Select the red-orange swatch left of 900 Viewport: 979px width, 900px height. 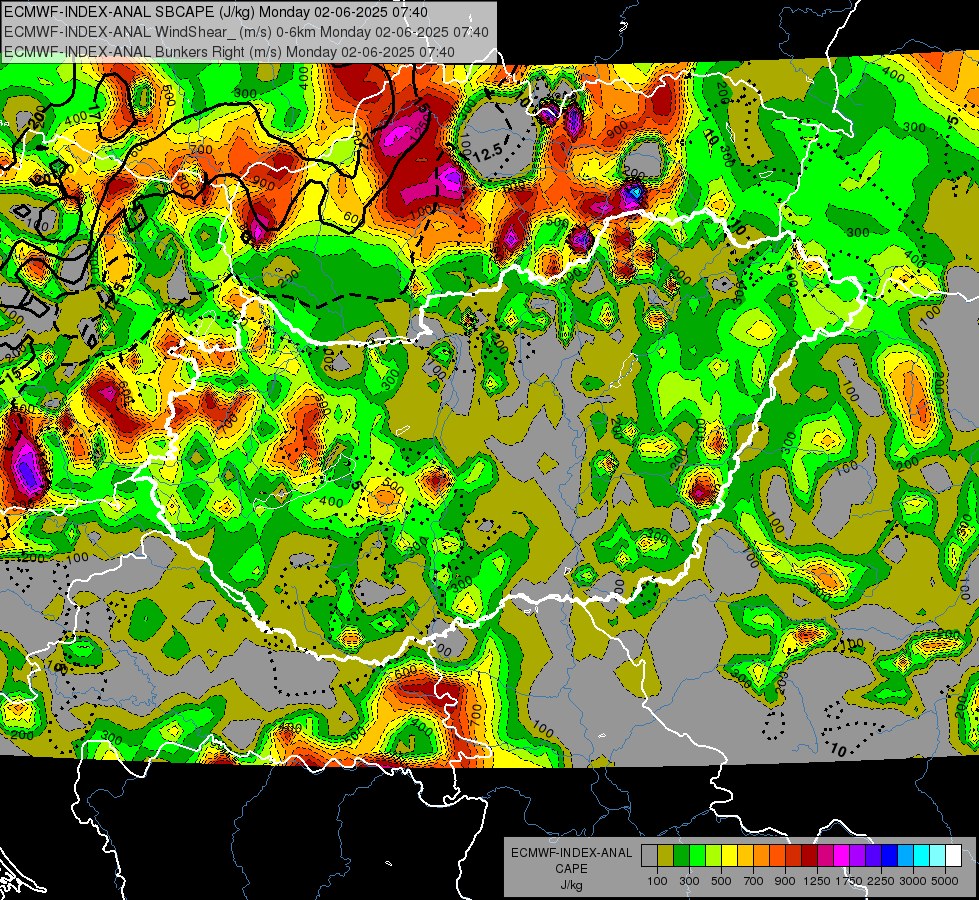pyautogui.click(x=777, y=856)
